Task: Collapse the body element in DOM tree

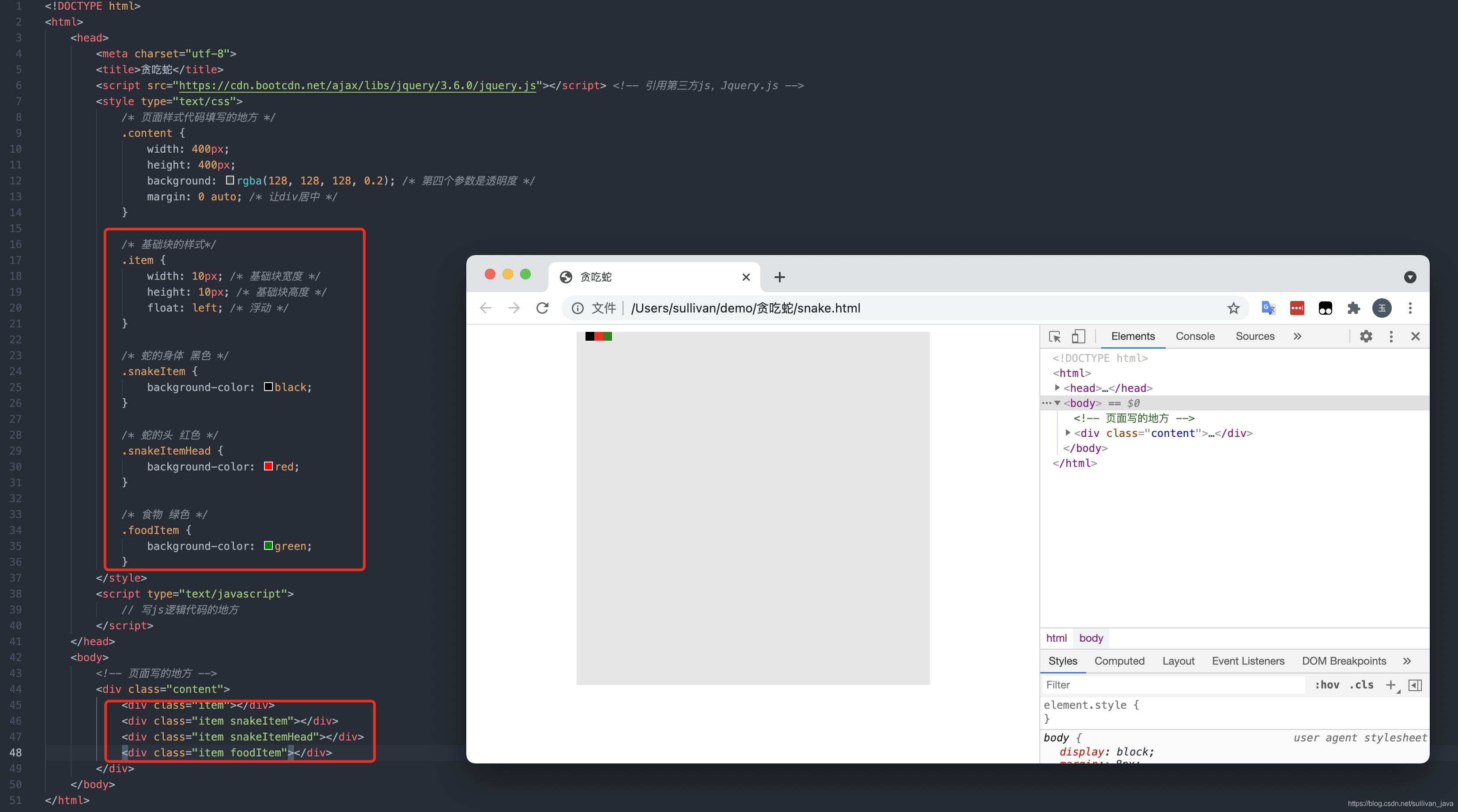Action: pos(1057,403)
